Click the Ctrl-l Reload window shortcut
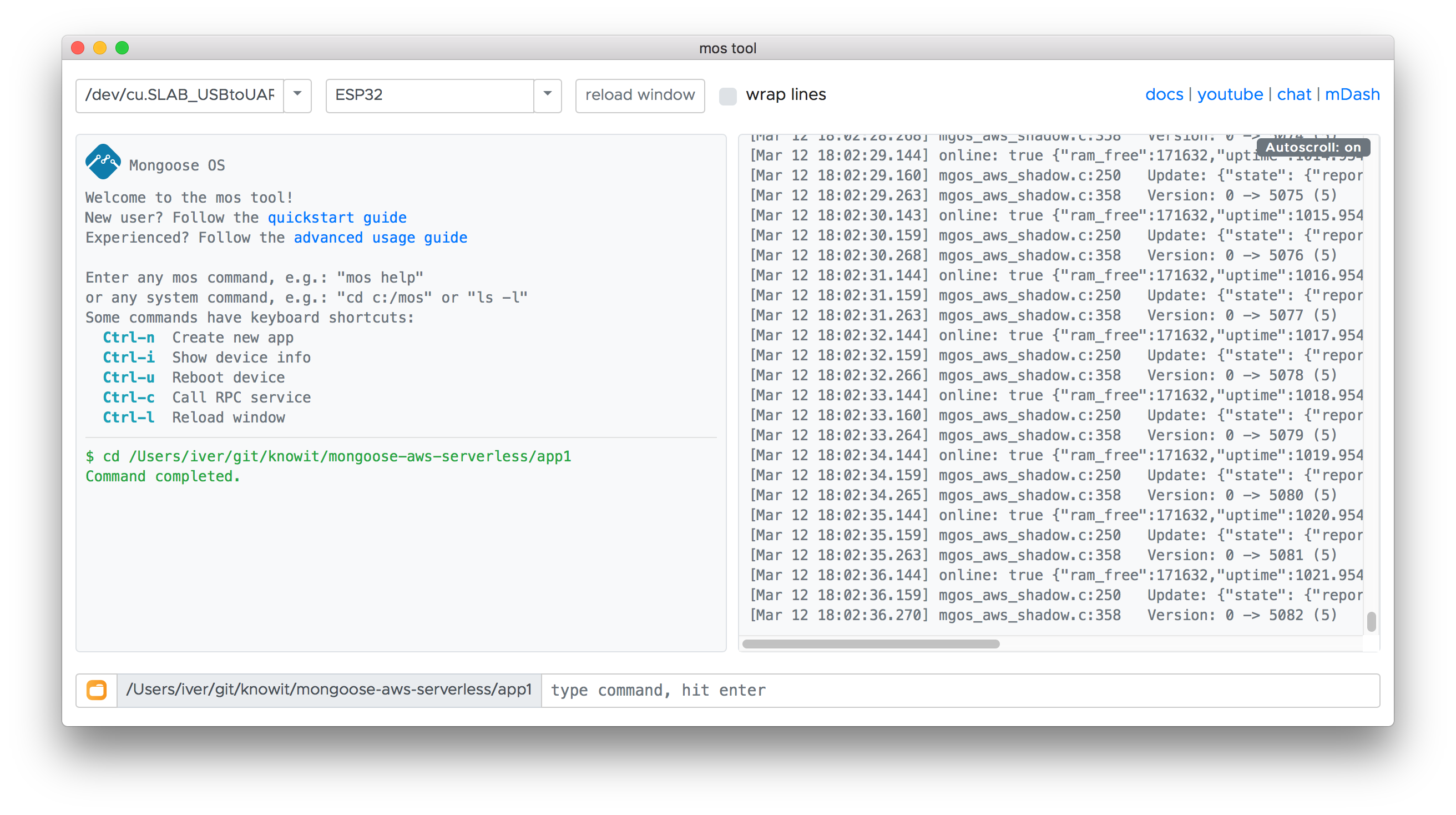The height and width of the screenshot is (815, 1456). click(x=193, y=417)
